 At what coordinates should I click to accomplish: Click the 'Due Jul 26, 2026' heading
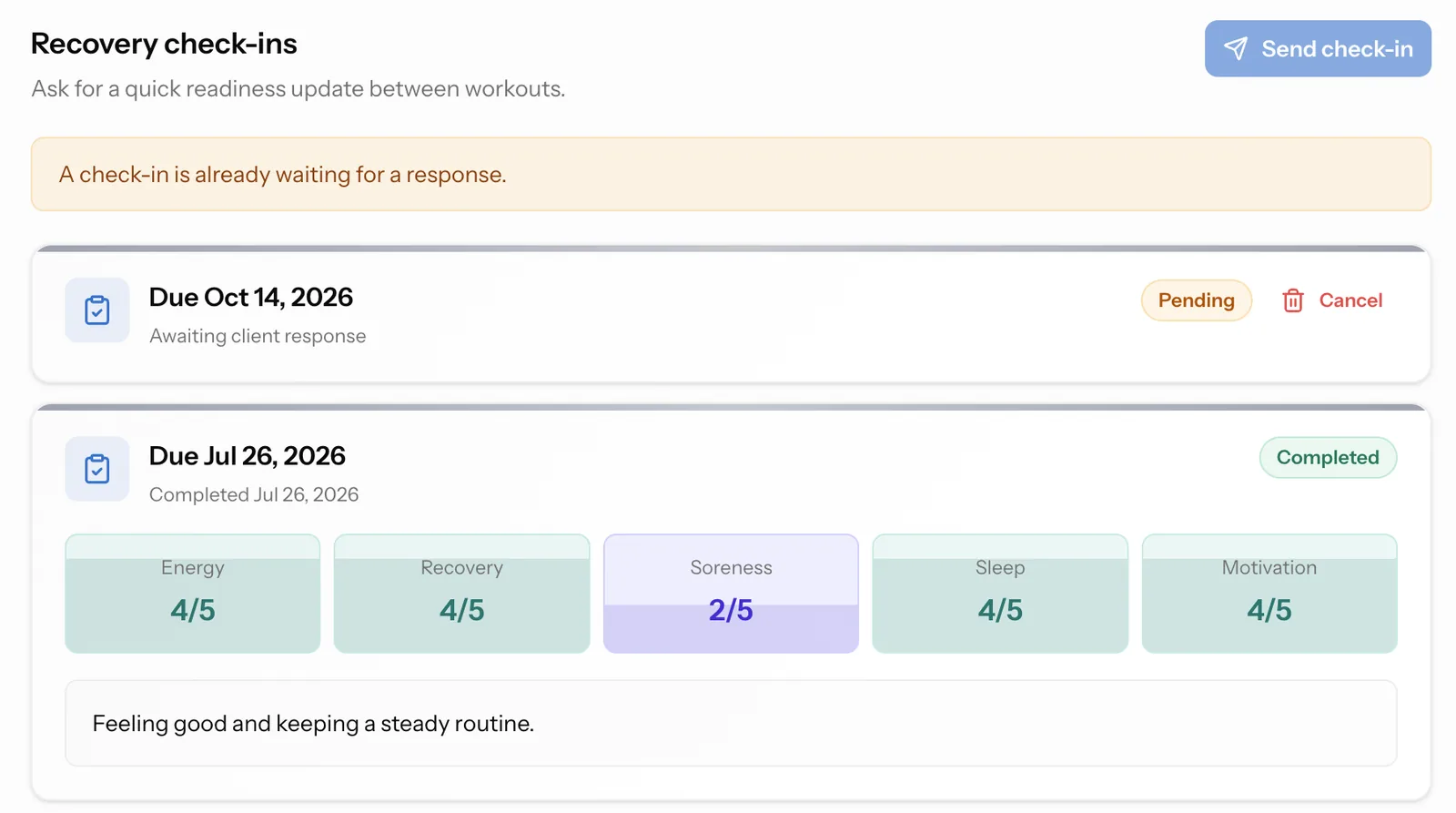(248, 456)
